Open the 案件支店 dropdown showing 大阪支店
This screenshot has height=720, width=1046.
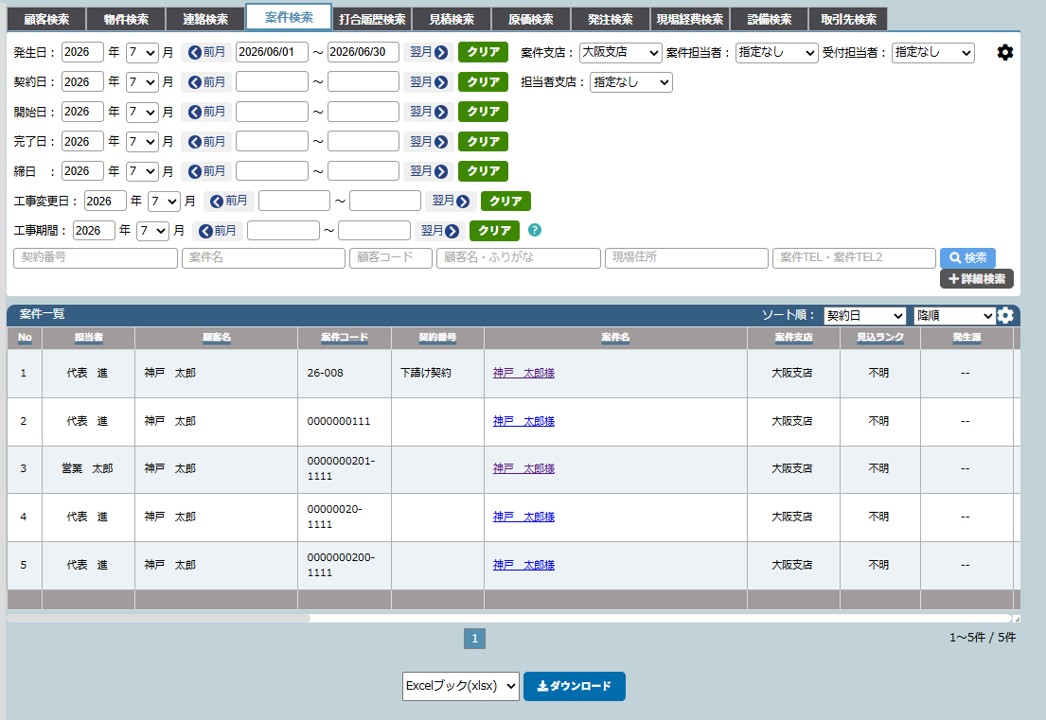click(x=620, y=52)
